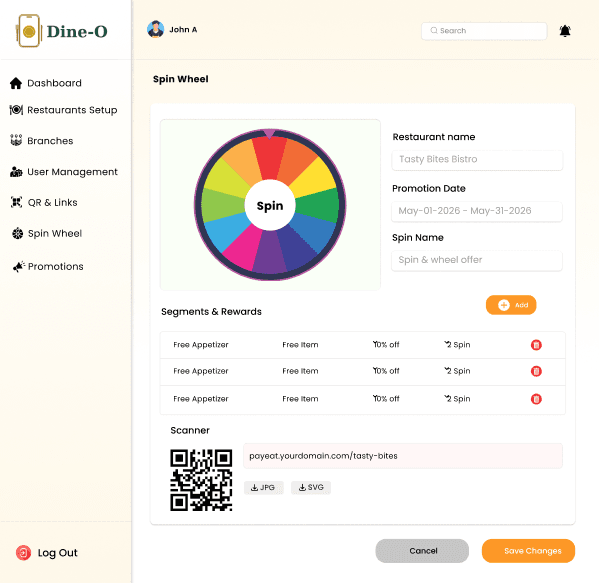599x583 pixels.
Task: Click Save Changes button
Action: (x=528, y=551)
